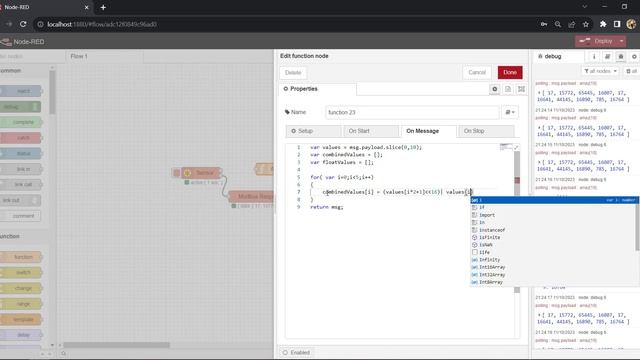Collapse the function palette category
The image size is (640, 360).
coord(24,236)
